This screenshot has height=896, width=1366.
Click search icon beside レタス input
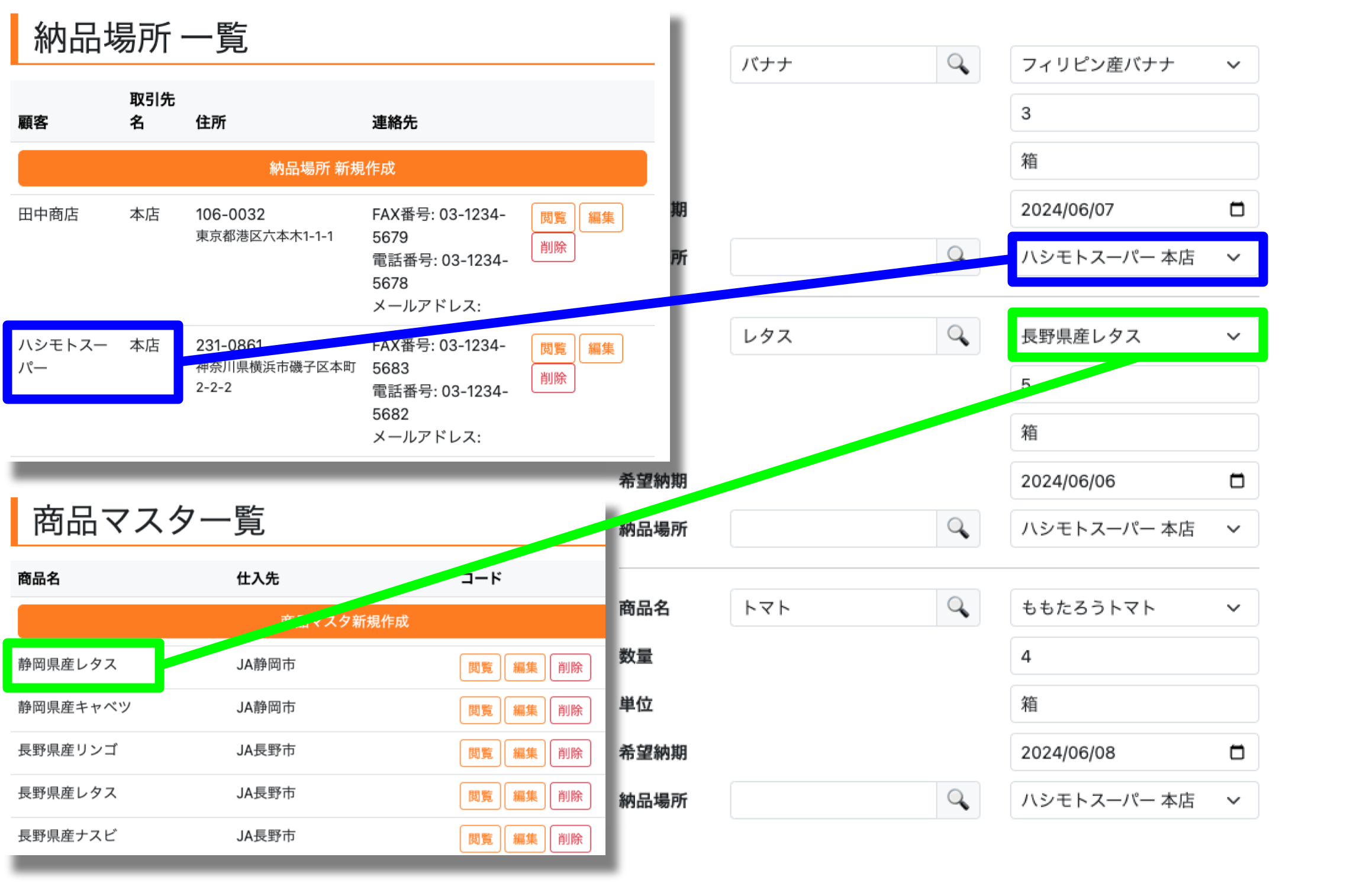958,336
